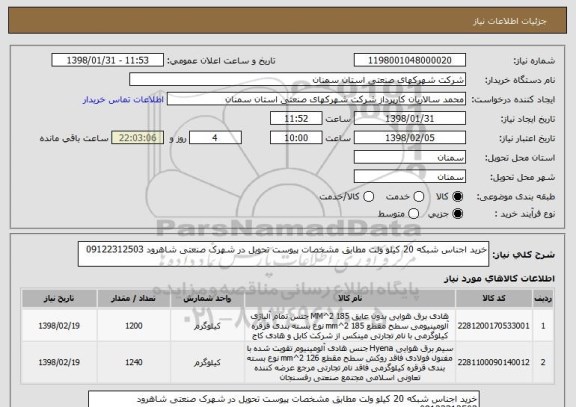
Task: Click the تاریخ نیاز column header
Action: pos(59,298)
